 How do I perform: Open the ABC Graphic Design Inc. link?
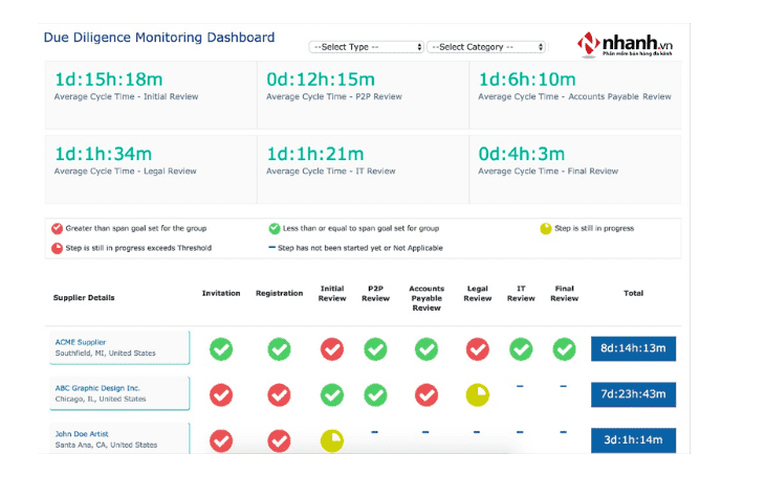(98, 388)
